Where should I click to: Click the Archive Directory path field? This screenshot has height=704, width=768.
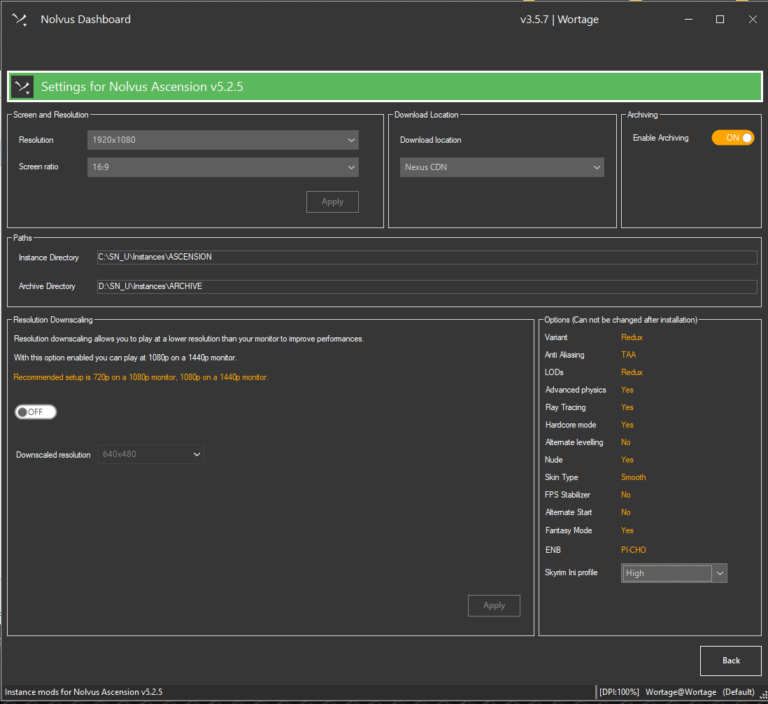426,286
